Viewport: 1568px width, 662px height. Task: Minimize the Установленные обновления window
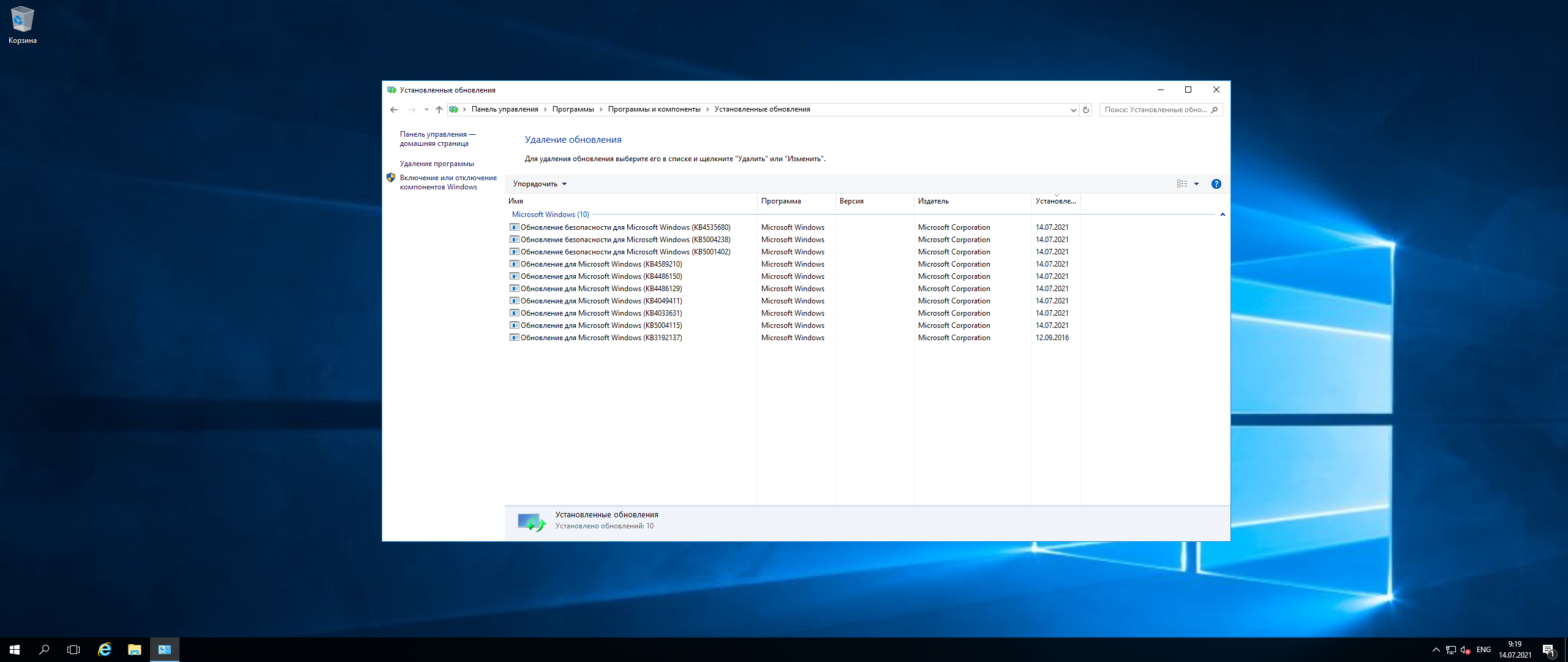1160,90
